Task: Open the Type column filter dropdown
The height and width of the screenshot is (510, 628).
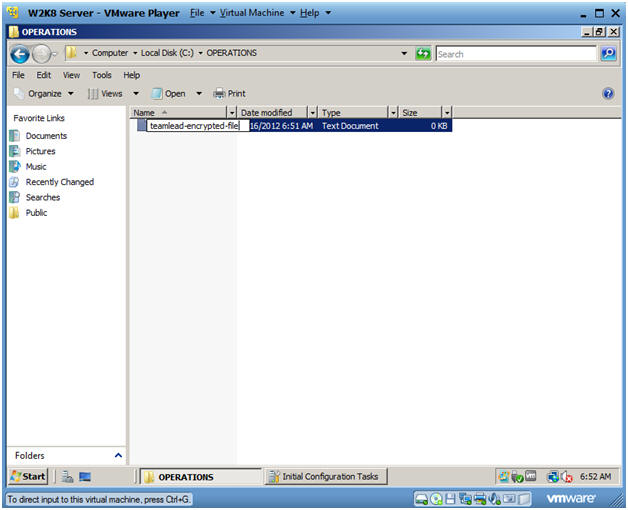Action: click(x=393, y=113)
